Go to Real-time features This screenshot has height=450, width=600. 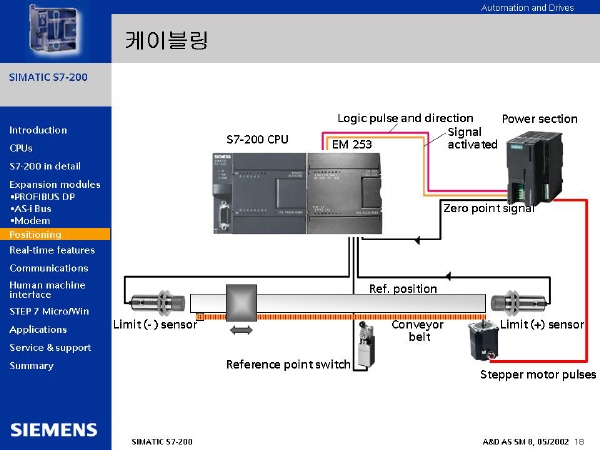pyautogui.click(x=52, y=250)
